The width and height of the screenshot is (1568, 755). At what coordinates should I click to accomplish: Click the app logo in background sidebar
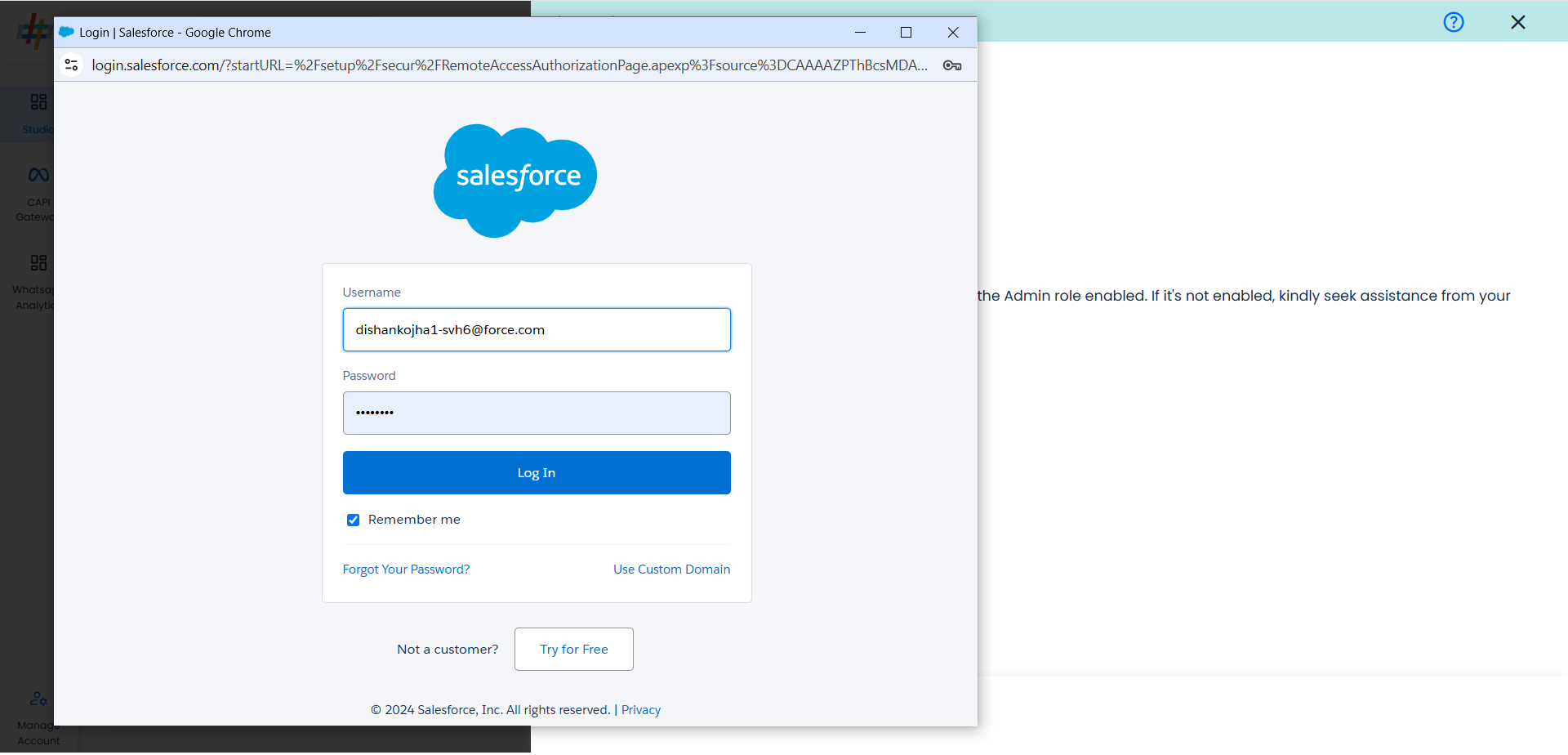(34, 31)
